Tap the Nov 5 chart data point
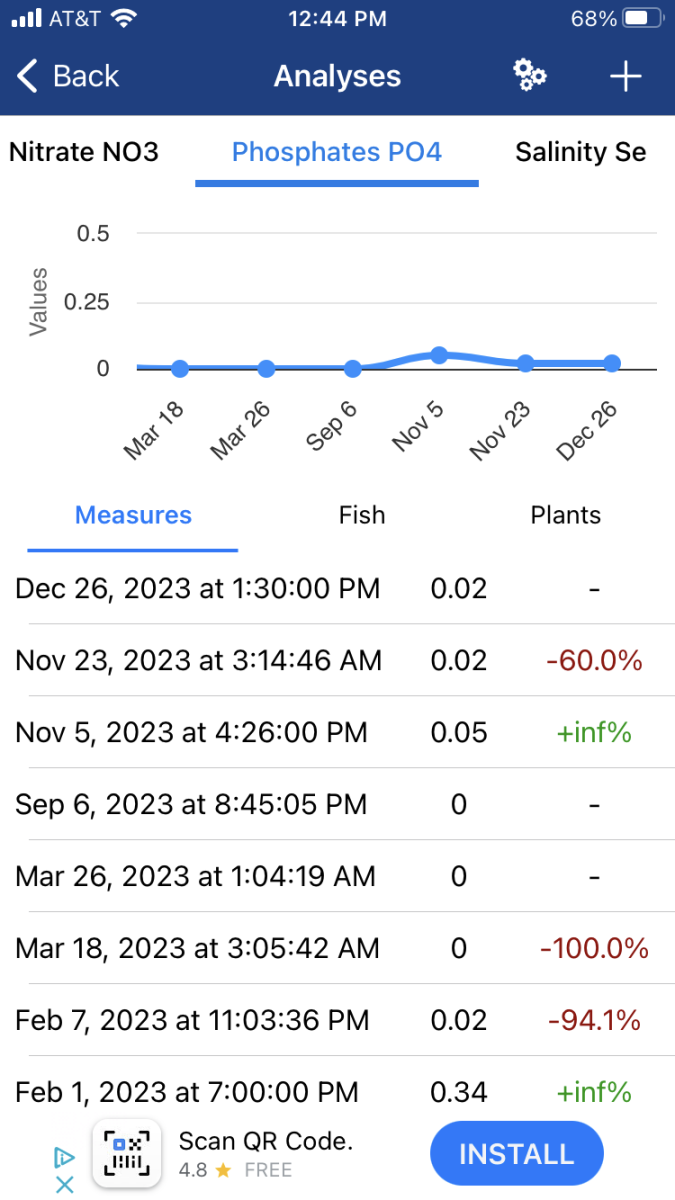 pyautogui.click(x=438, y=355)
